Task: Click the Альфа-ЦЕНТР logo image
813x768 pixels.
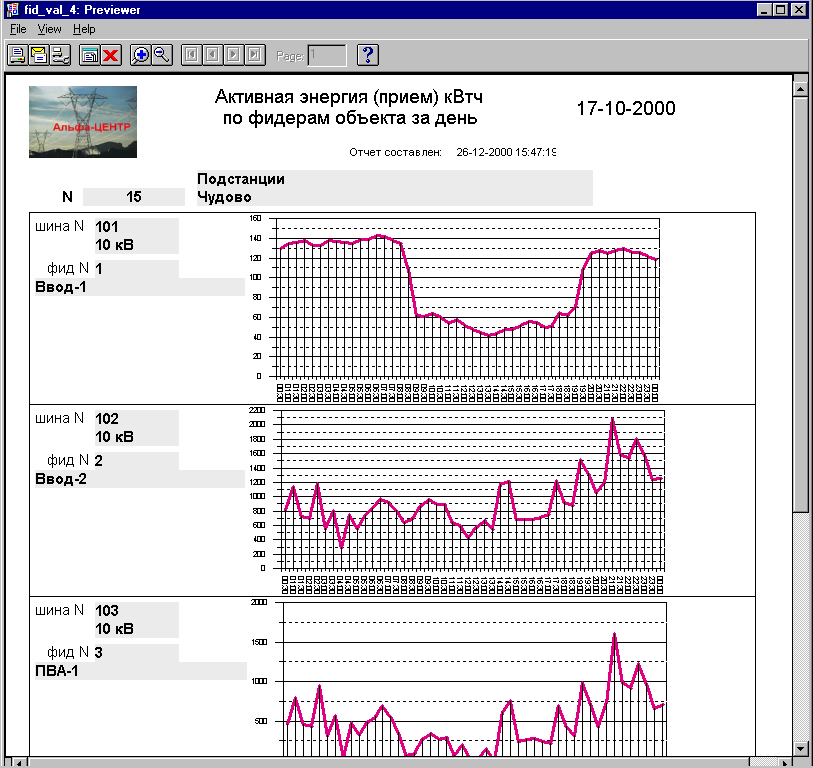Action: click(x=83, y=122)
